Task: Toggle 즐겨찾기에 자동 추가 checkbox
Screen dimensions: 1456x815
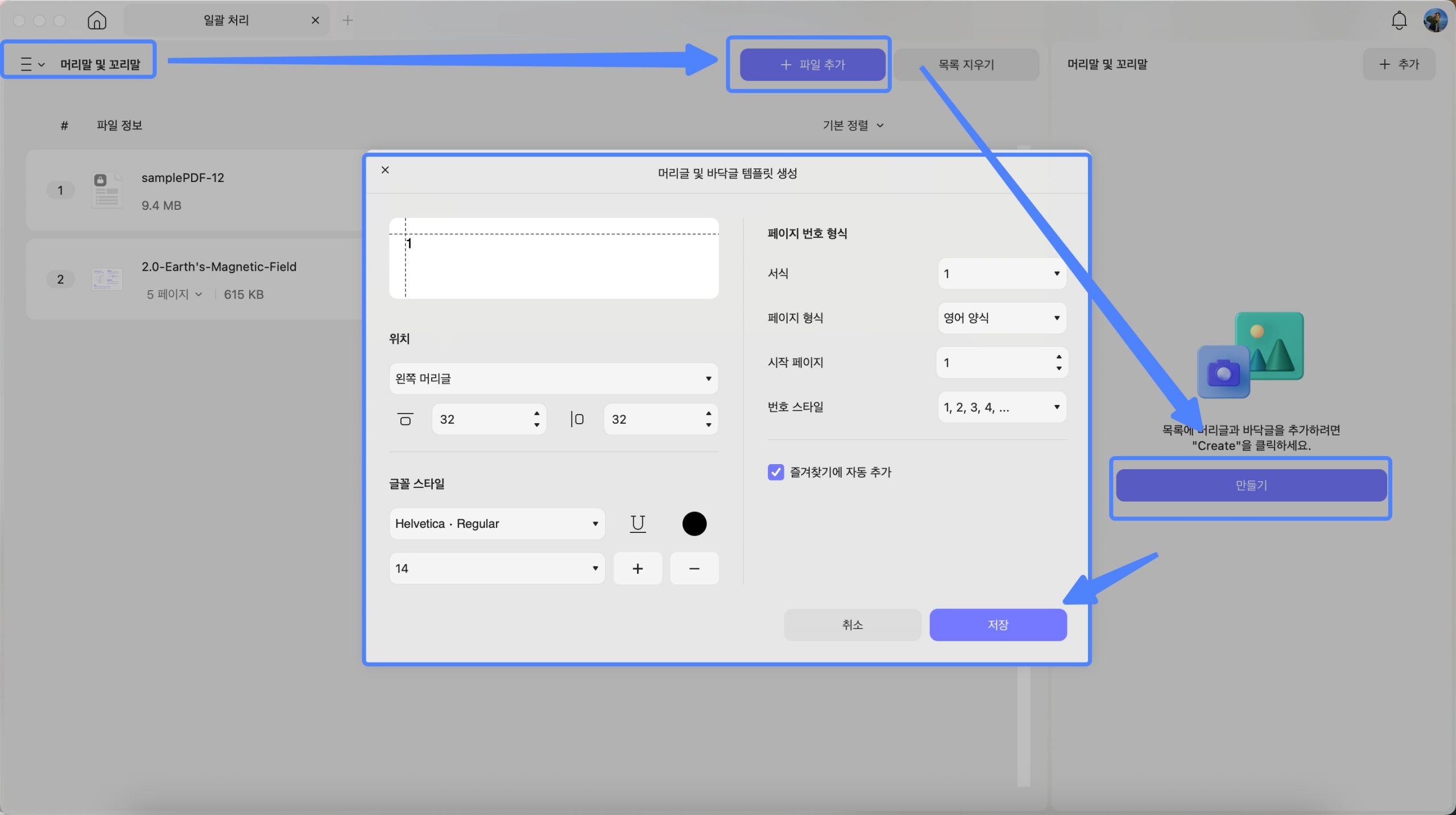Action: coord(775,472)
